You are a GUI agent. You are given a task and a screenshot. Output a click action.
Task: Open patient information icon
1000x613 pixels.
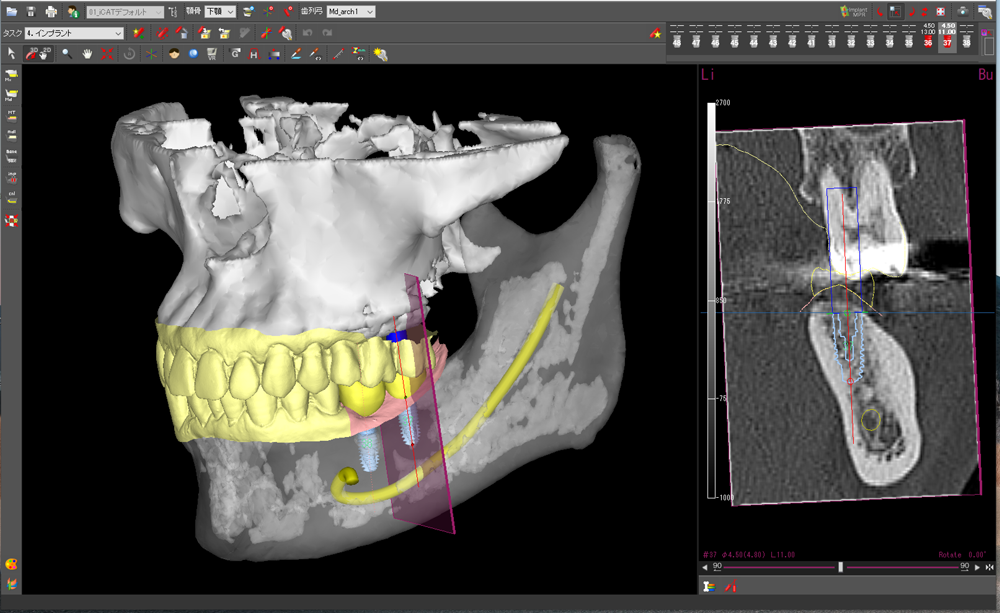tap(73, 11)
